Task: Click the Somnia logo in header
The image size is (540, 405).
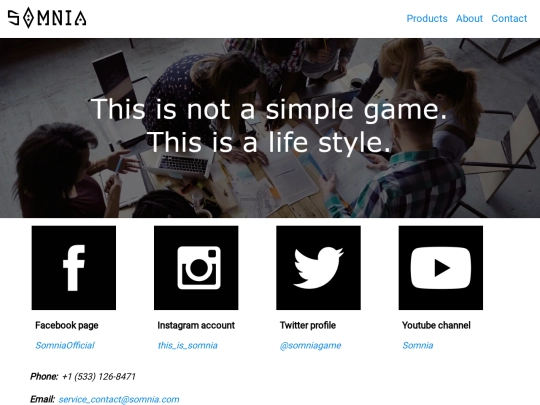Action: 47,18
